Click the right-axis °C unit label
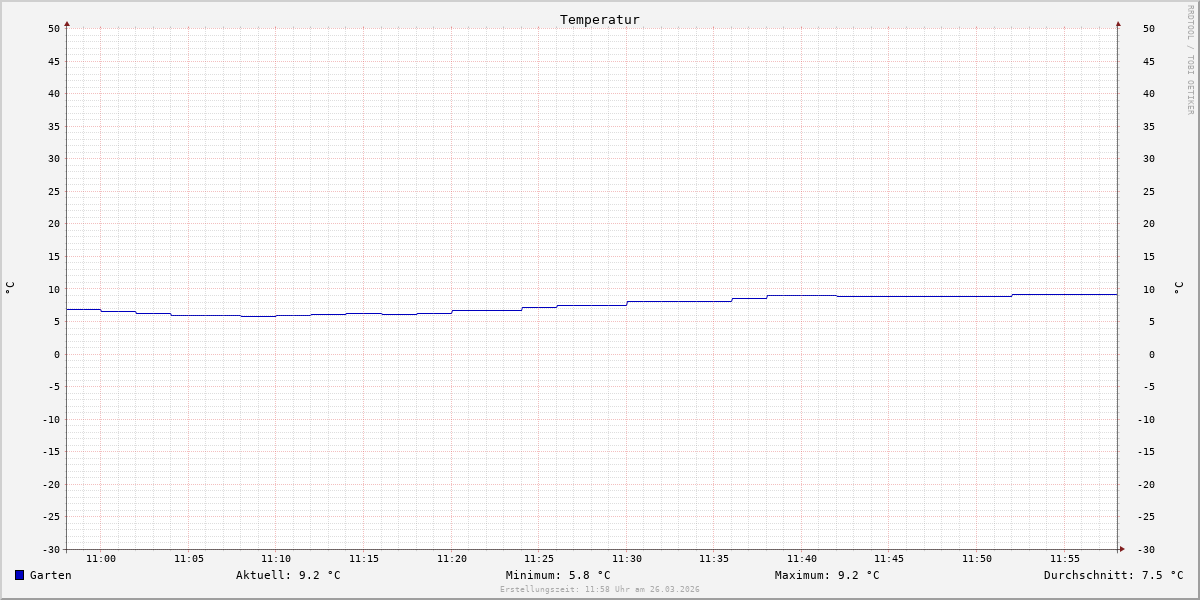The width and height of the screenshot is (1200, 600). click(x=1178, y=287)
